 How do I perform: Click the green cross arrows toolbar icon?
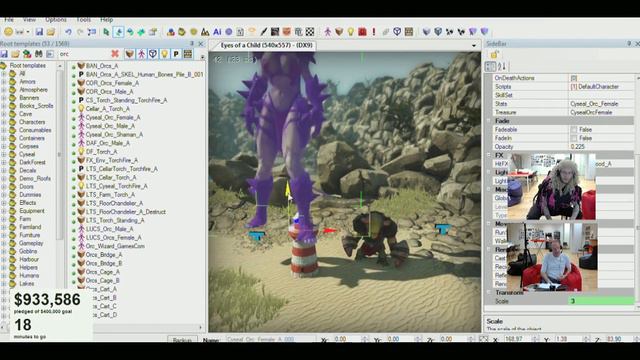141,32
